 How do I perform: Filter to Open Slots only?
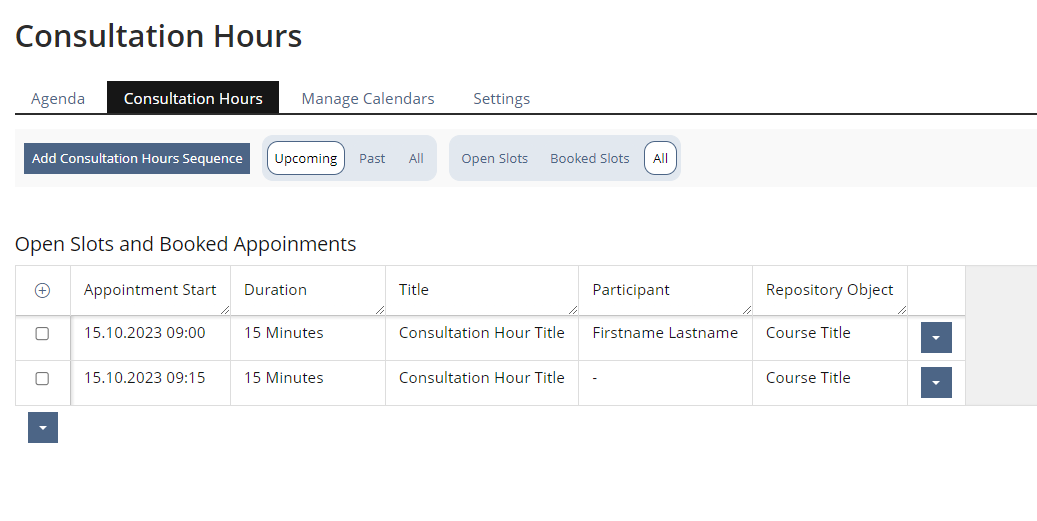[494, 158]
